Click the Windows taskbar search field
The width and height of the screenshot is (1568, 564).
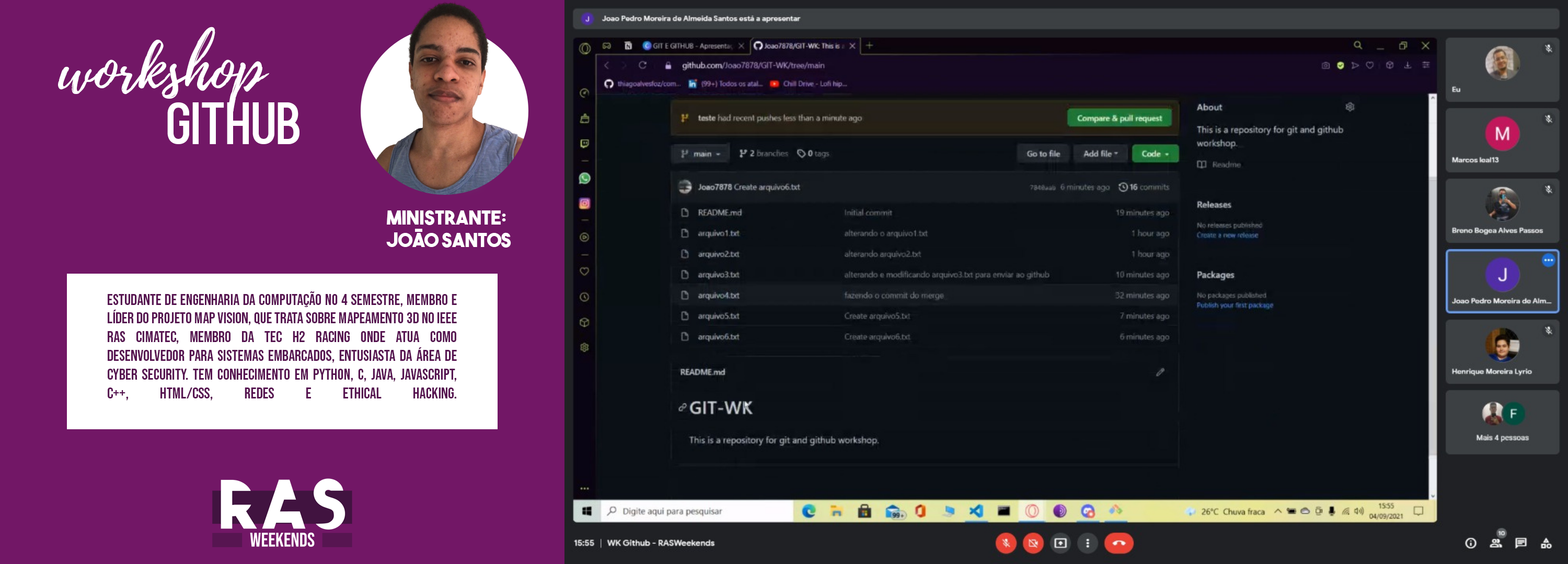[x=697, y=511]
